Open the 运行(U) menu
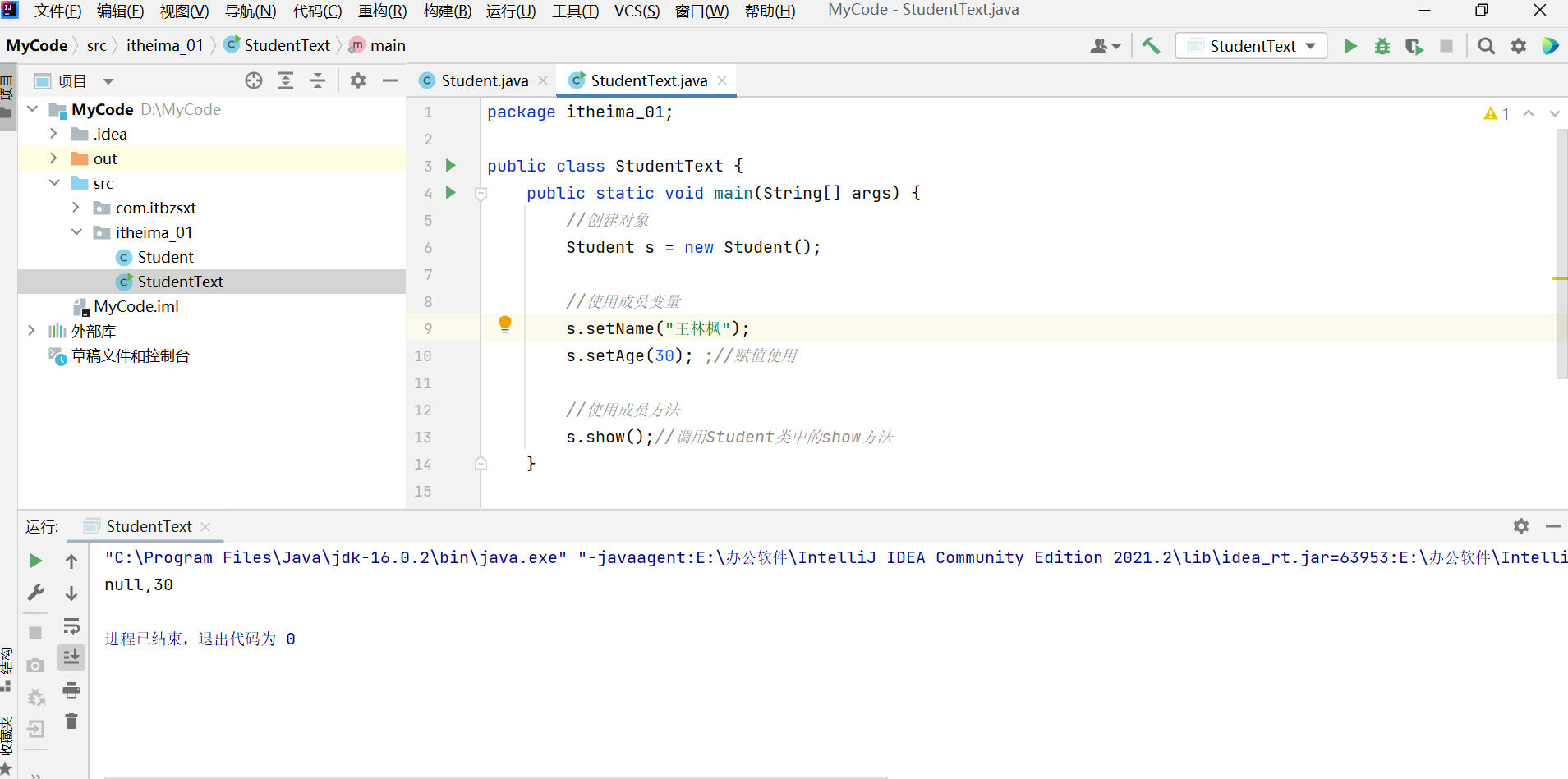 tap(511, 11)
